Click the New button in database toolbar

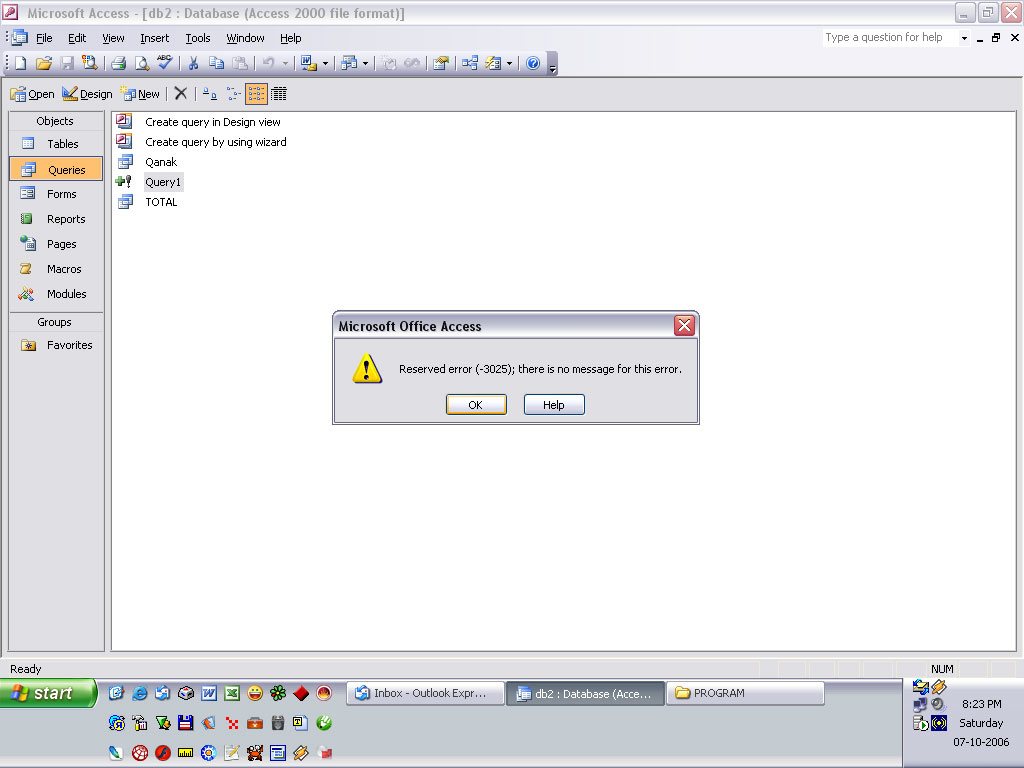(140, 94)
